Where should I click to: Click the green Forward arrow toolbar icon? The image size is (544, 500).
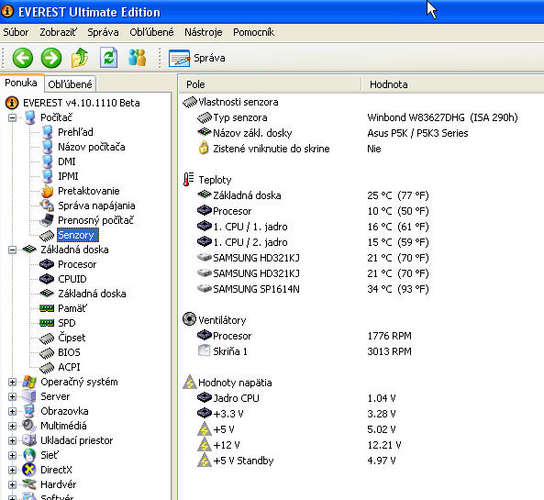point(51,58)
